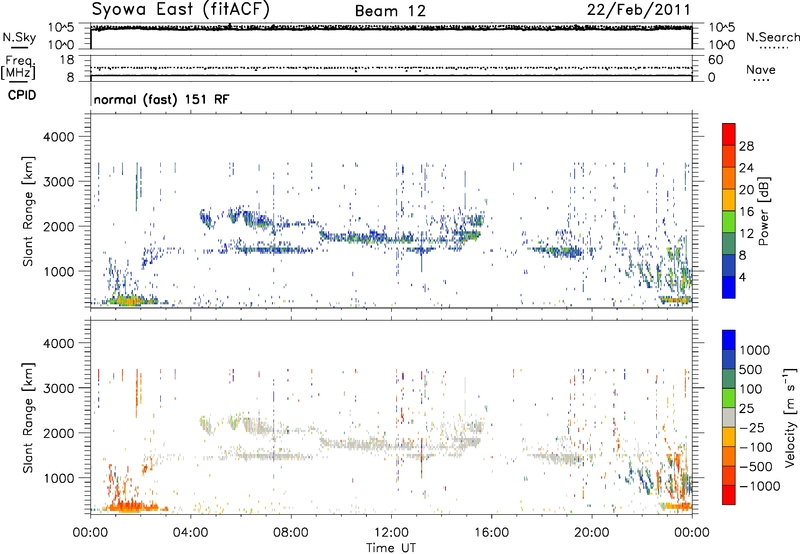The image size is (800, 554).
Task: Click the '1000' value on velocity scale
Action: point(755,350)
